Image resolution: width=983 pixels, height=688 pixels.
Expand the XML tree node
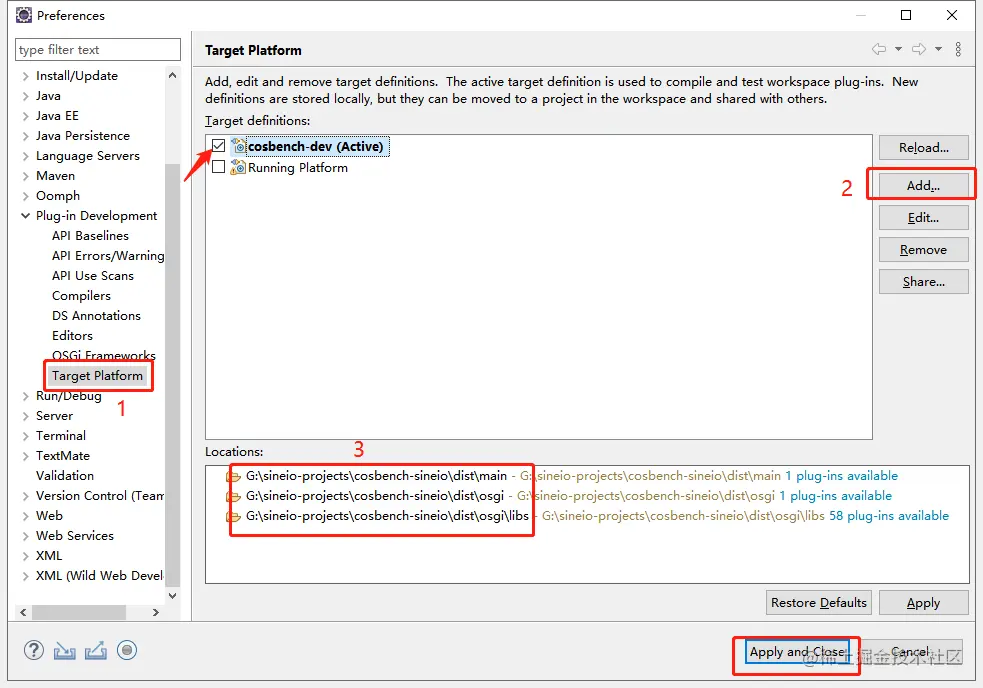coord(26,556)
